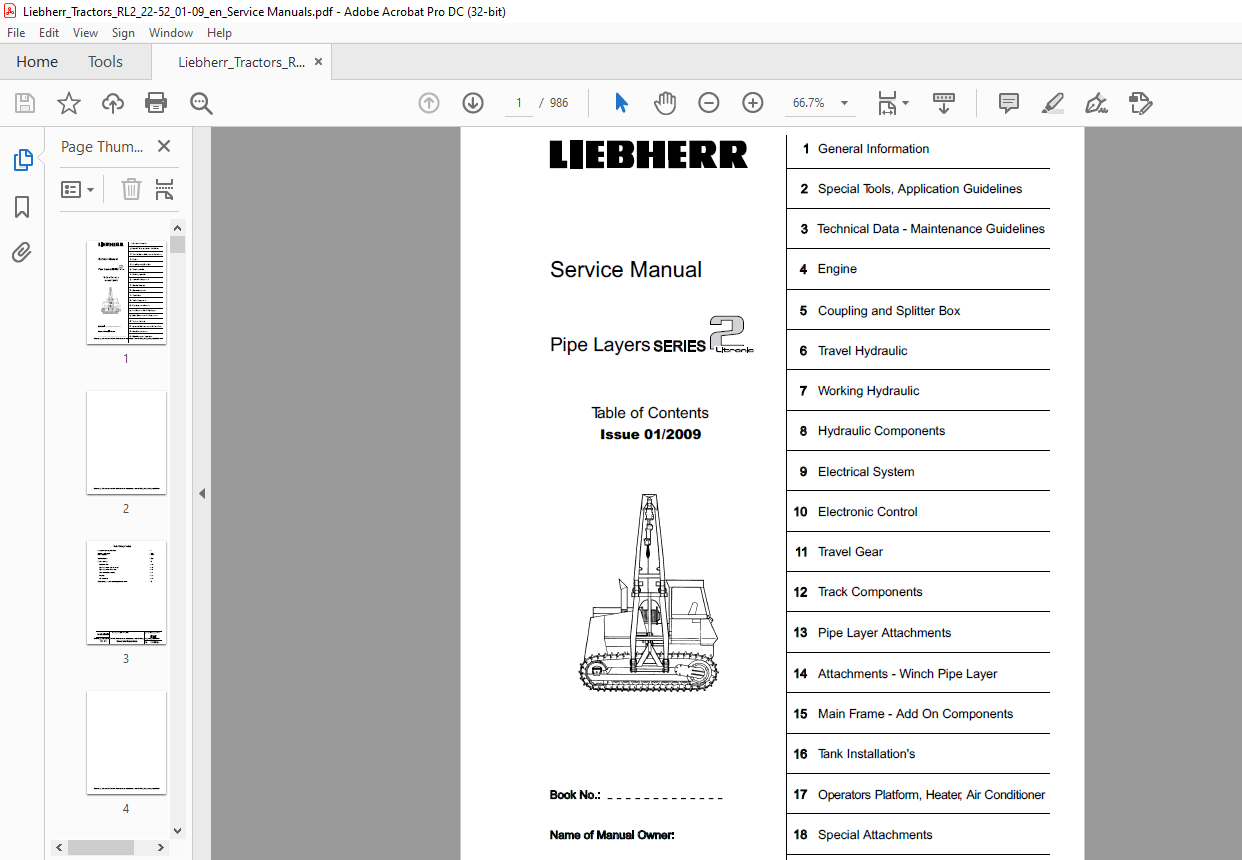1242x860 pixels.
Task: Click 'Coupling and Splitter Box' entry
Action: (889, 311)
